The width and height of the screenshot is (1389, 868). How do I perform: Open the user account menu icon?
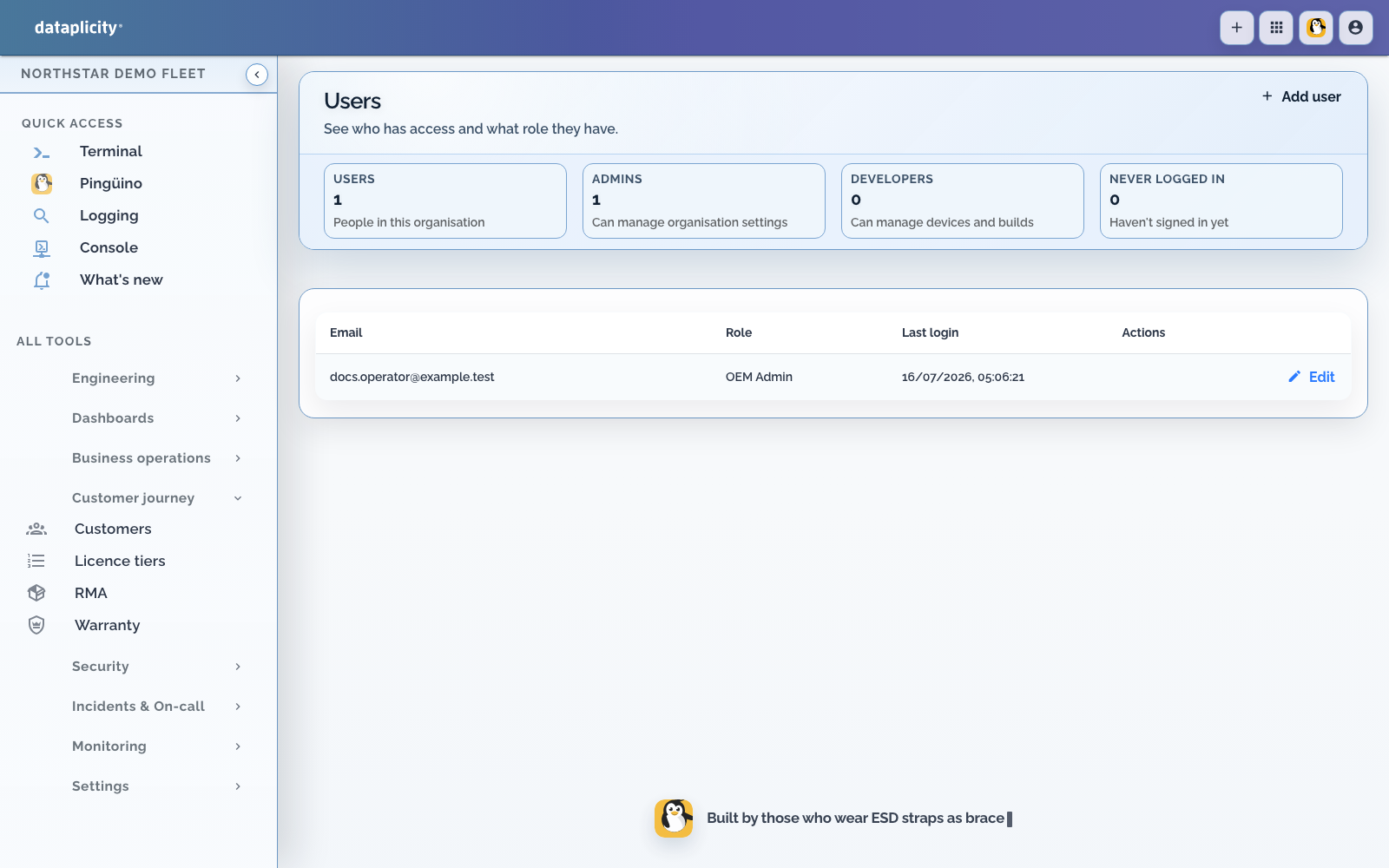(1356, 28)
